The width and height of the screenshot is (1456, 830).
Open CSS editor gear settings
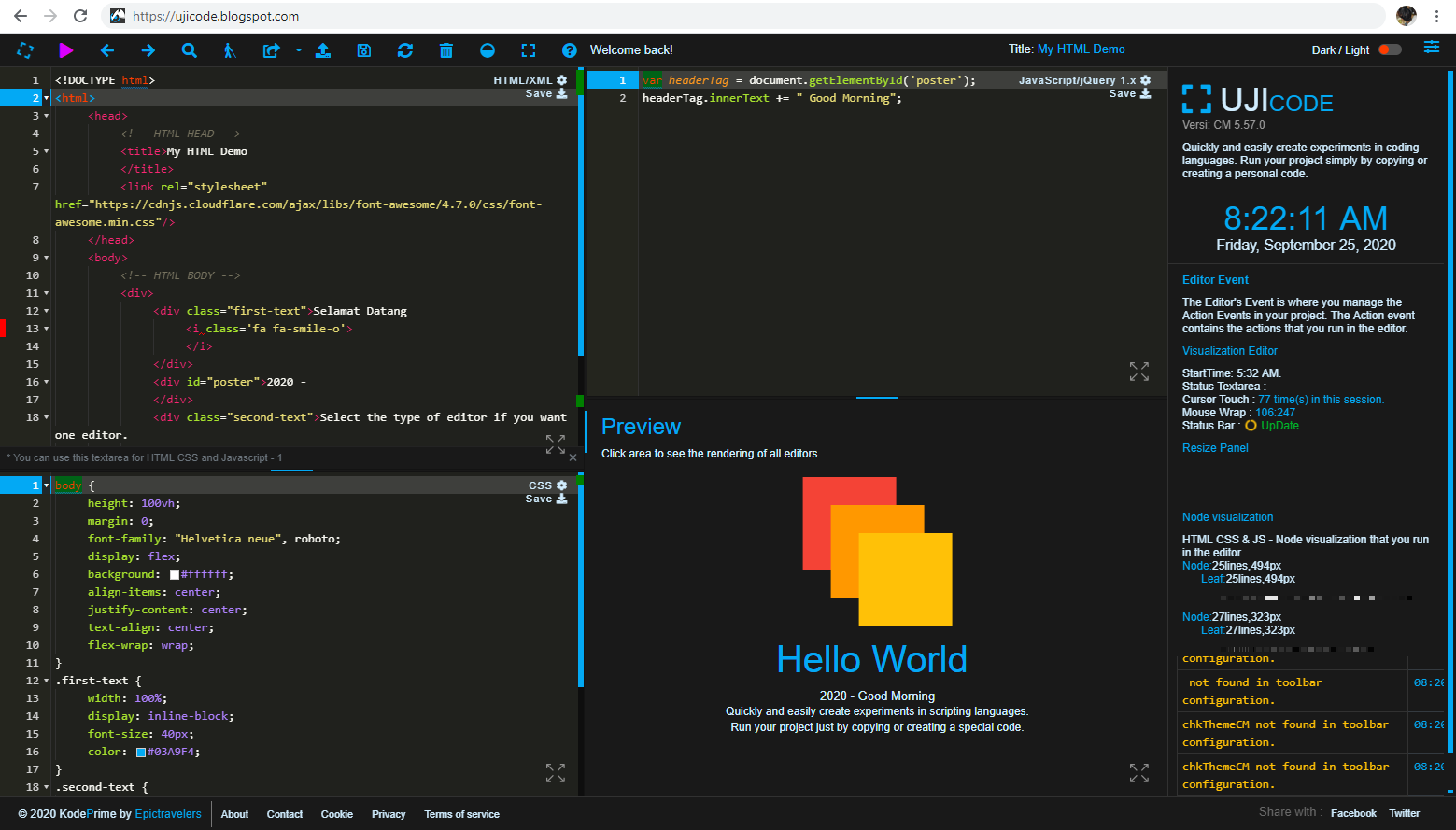coord(562,485)
